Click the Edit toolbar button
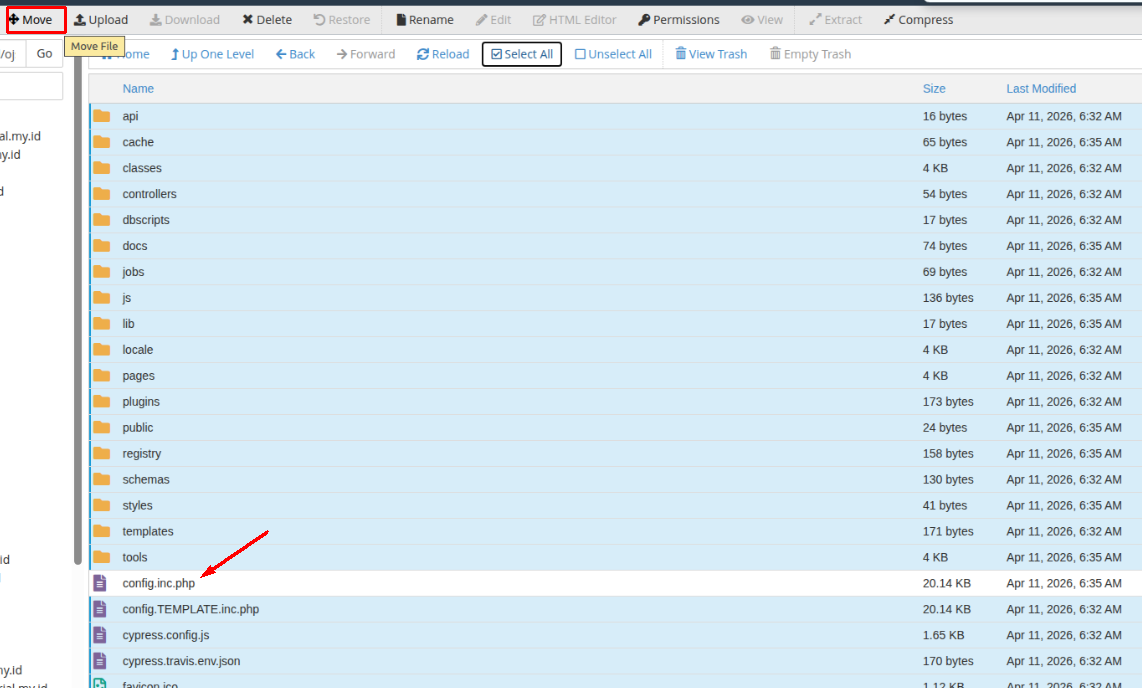This screenshot has height=688, width=1142. tap(494, 20)
